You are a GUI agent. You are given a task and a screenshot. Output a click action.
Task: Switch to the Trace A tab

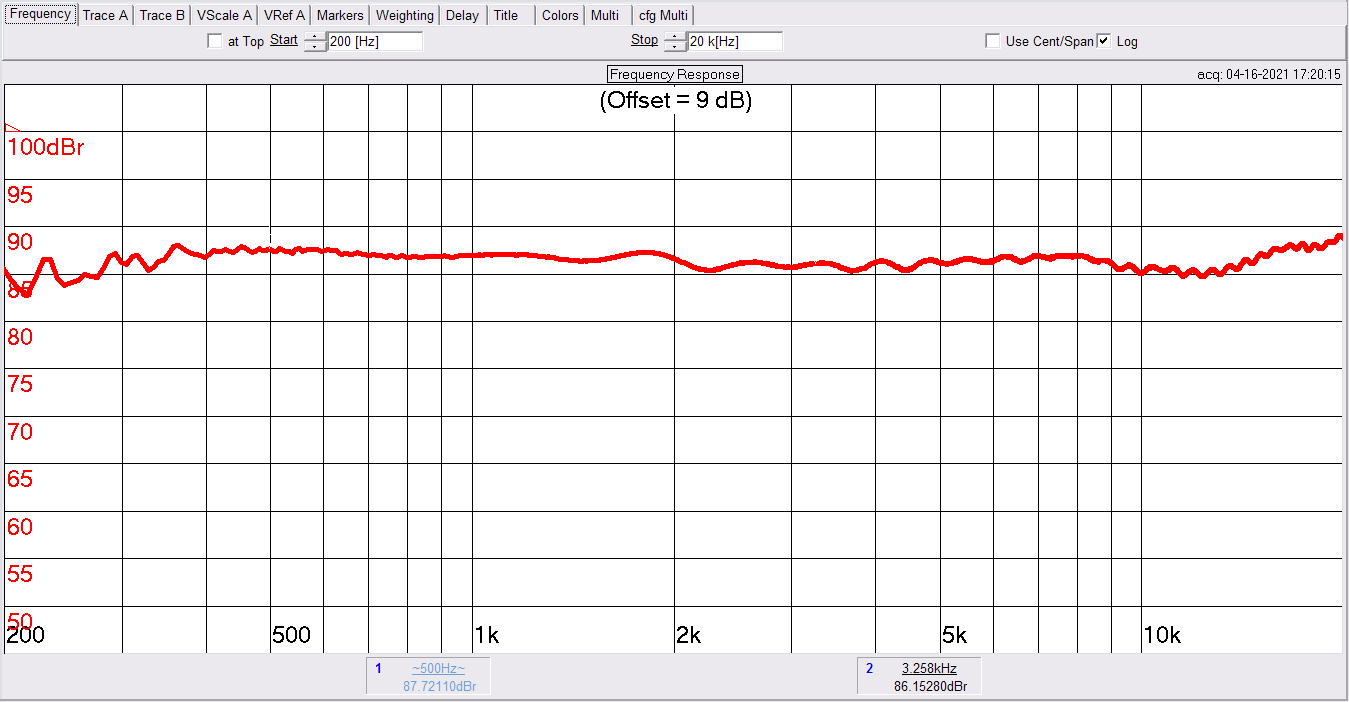pyautogui.click(x=105, y=15)
